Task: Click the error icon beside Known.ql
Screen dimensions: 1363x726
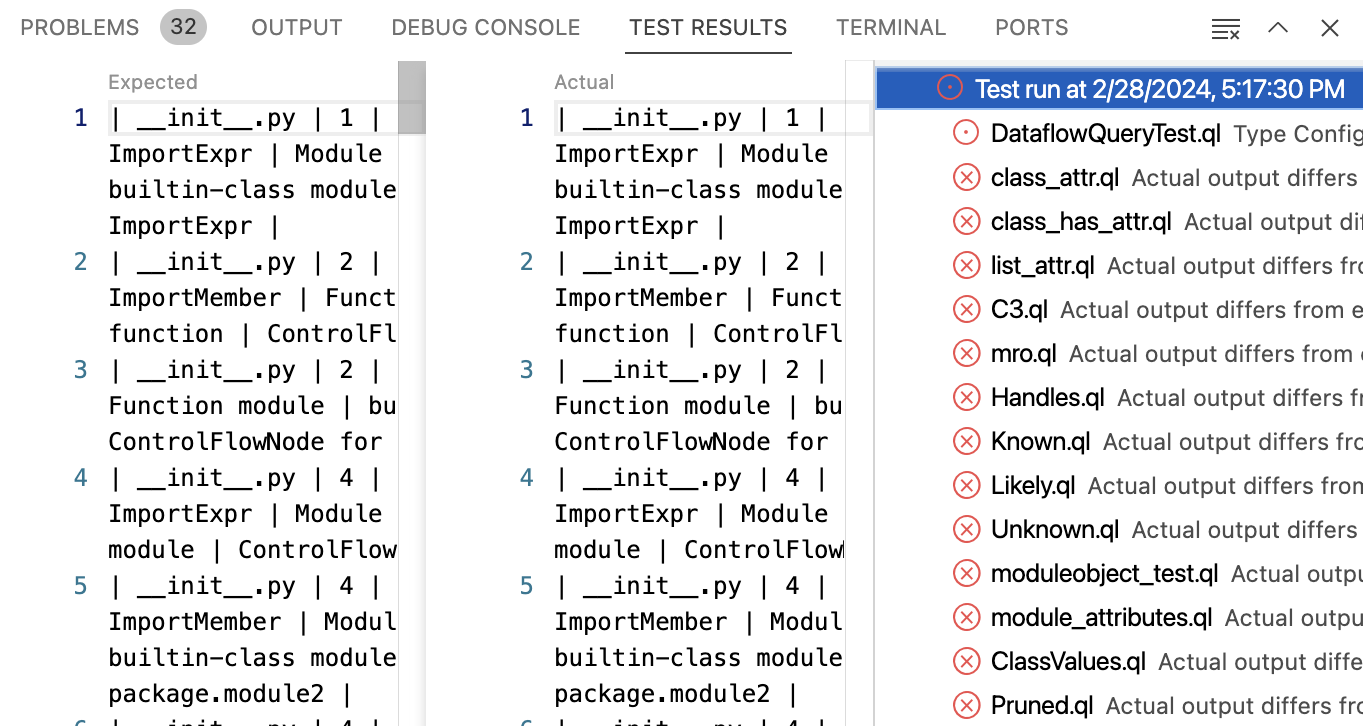Action: [x=966, y=441]
